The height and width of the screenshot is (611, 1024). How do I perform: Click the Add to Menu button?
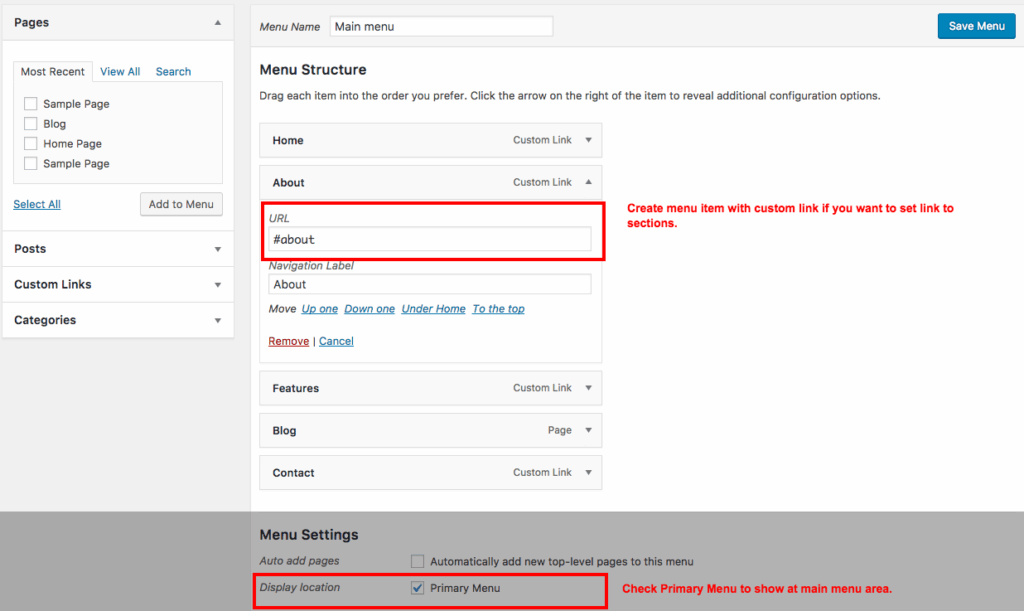point(181,204)
